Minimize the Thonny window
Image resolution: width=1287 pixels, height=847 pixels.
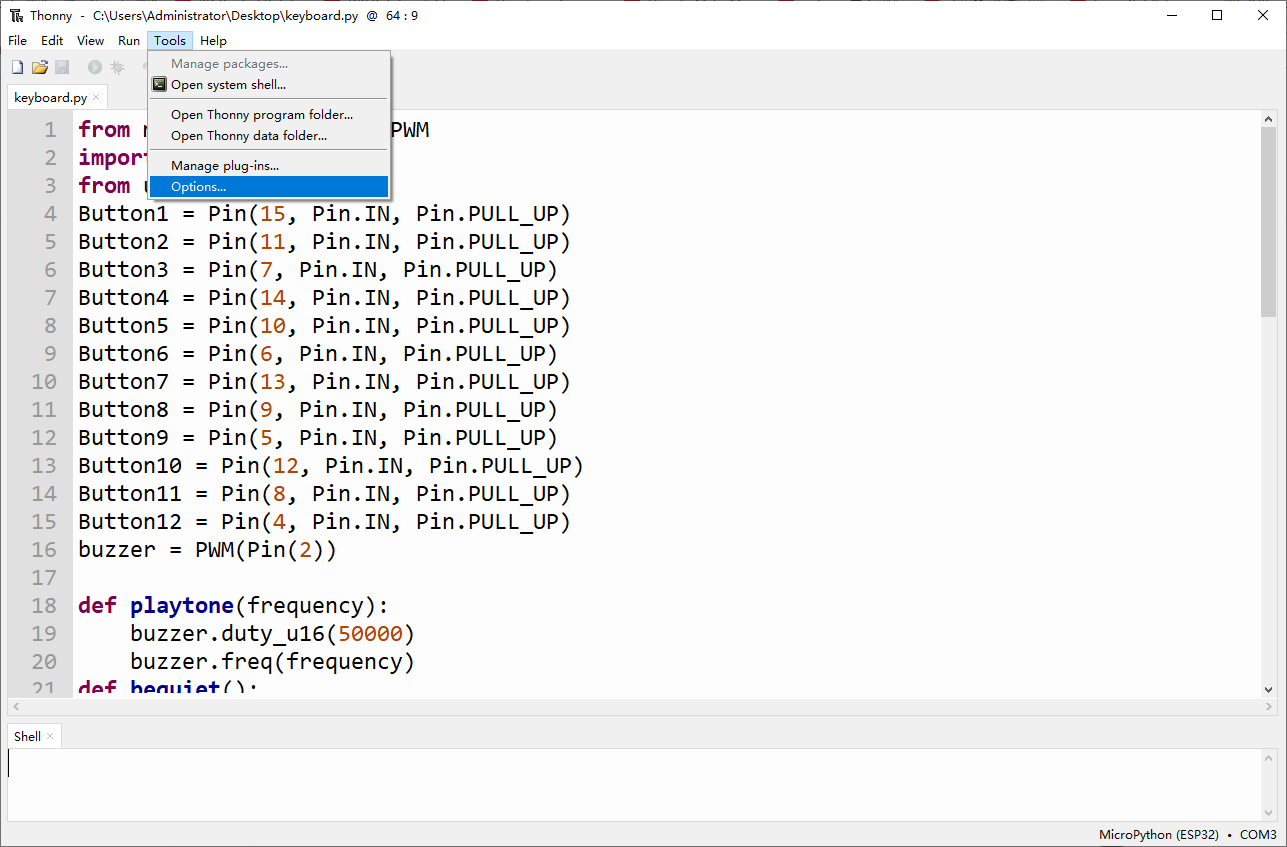click(x=1170, y=15)
